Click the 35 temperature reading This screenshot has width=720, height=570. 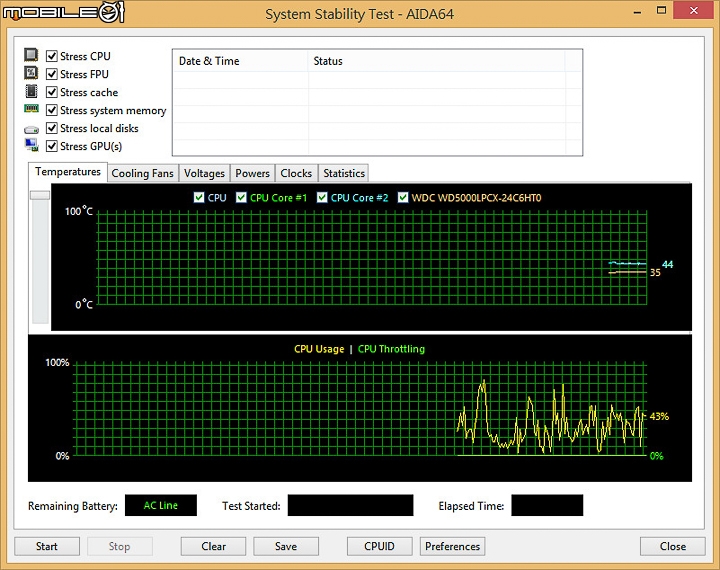point(655,272)
